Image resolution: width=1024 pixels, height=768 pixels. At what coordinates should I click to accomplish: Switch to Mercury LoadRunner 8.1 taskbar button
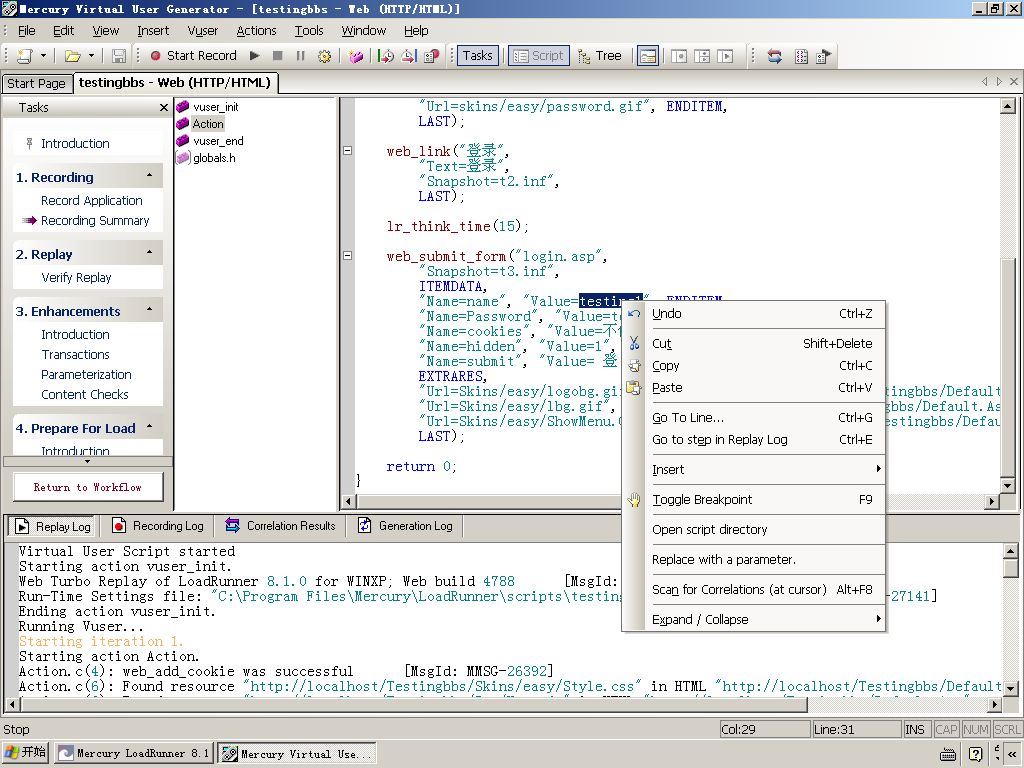134,754
